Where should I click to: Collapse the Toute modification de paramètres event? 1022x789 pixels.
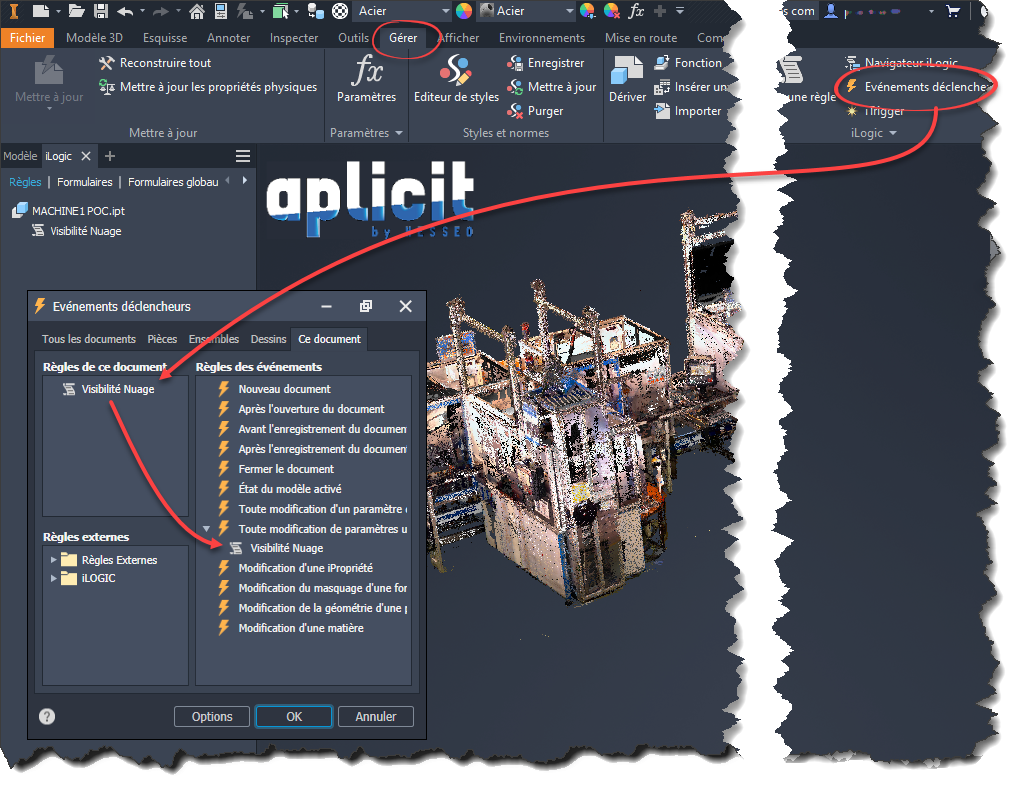pos(207,529)
